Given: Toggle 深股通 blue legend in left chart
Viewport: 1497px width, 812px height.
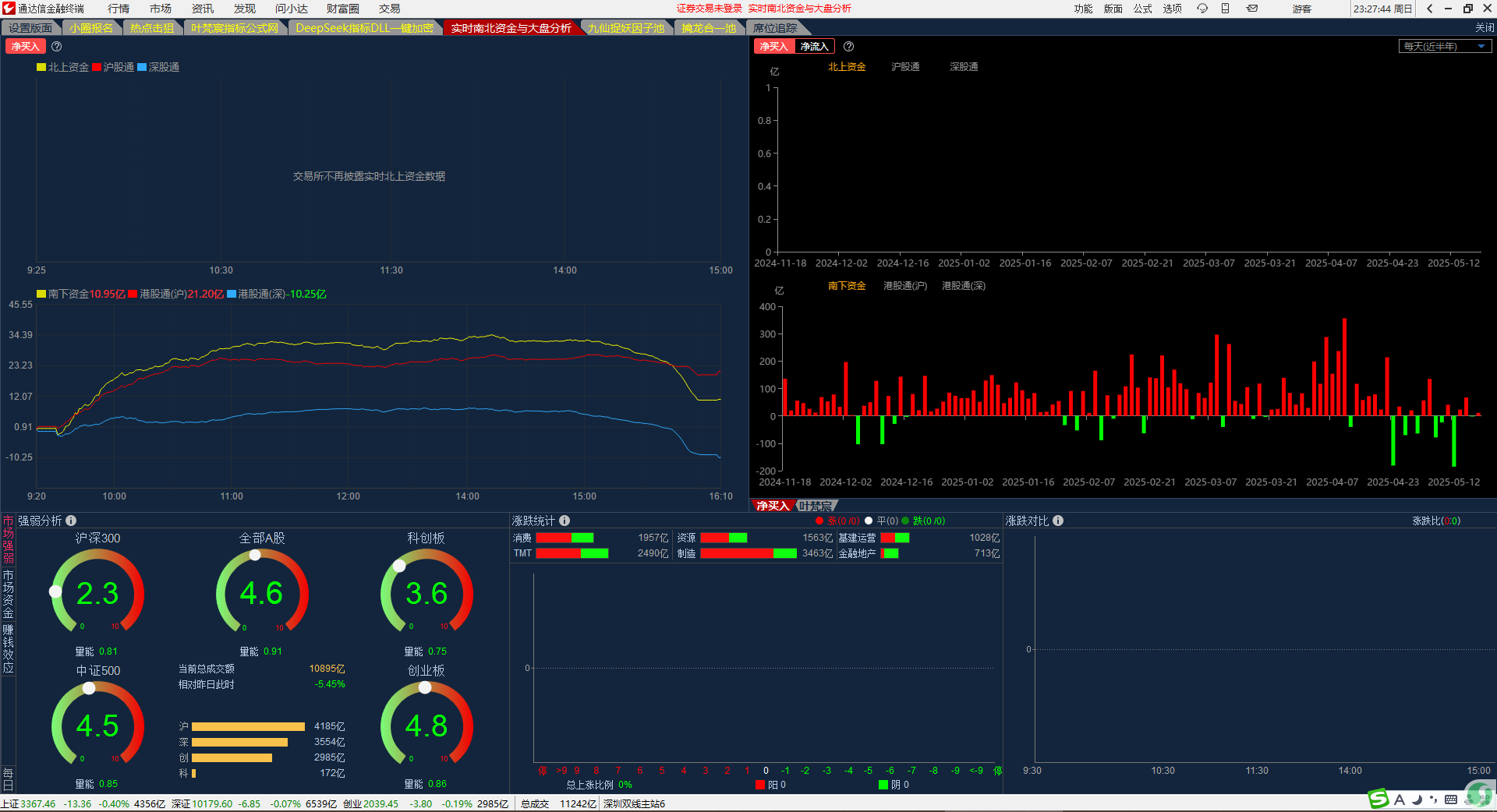Looking at the screenshot, I should [x=158, y=68].
